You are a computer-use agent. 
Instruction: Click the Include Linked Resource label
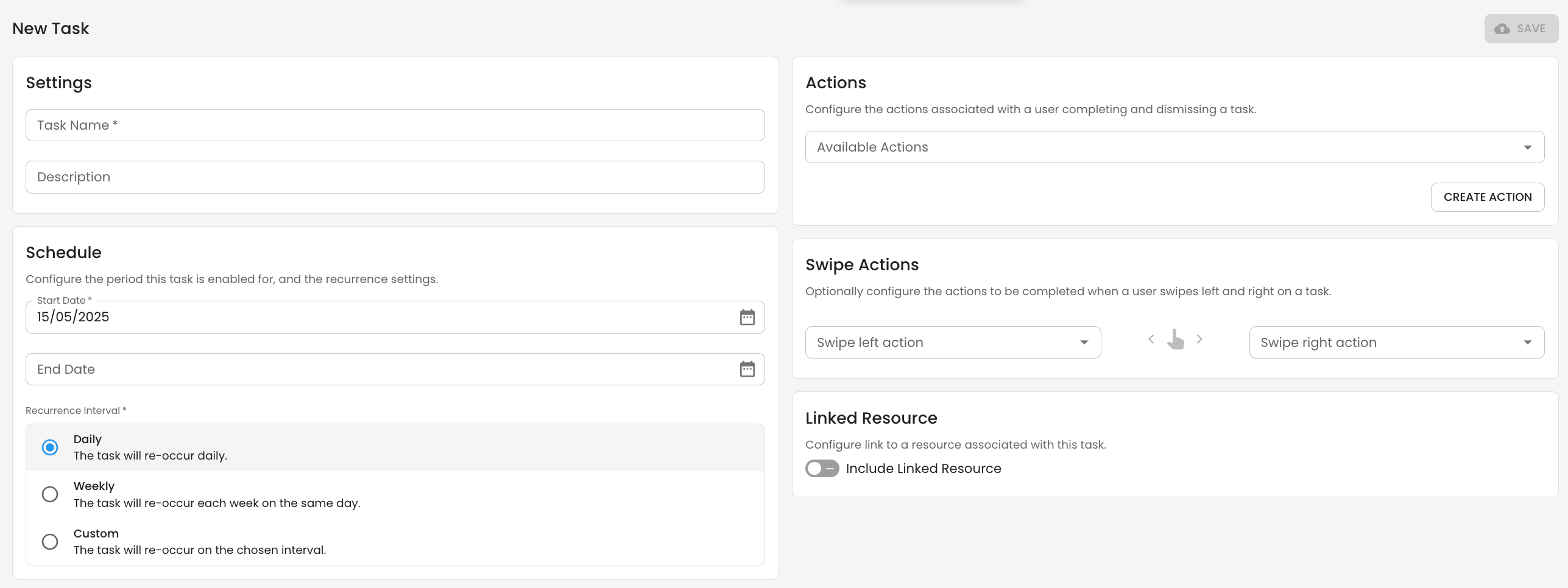[x=923, y=469]
